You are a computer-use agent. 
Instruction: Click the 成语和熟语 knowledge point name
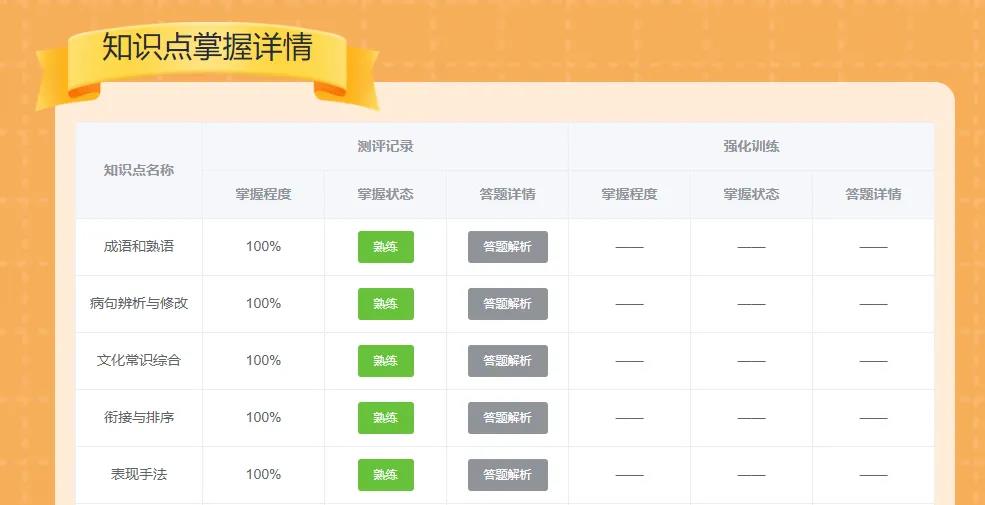139,246
